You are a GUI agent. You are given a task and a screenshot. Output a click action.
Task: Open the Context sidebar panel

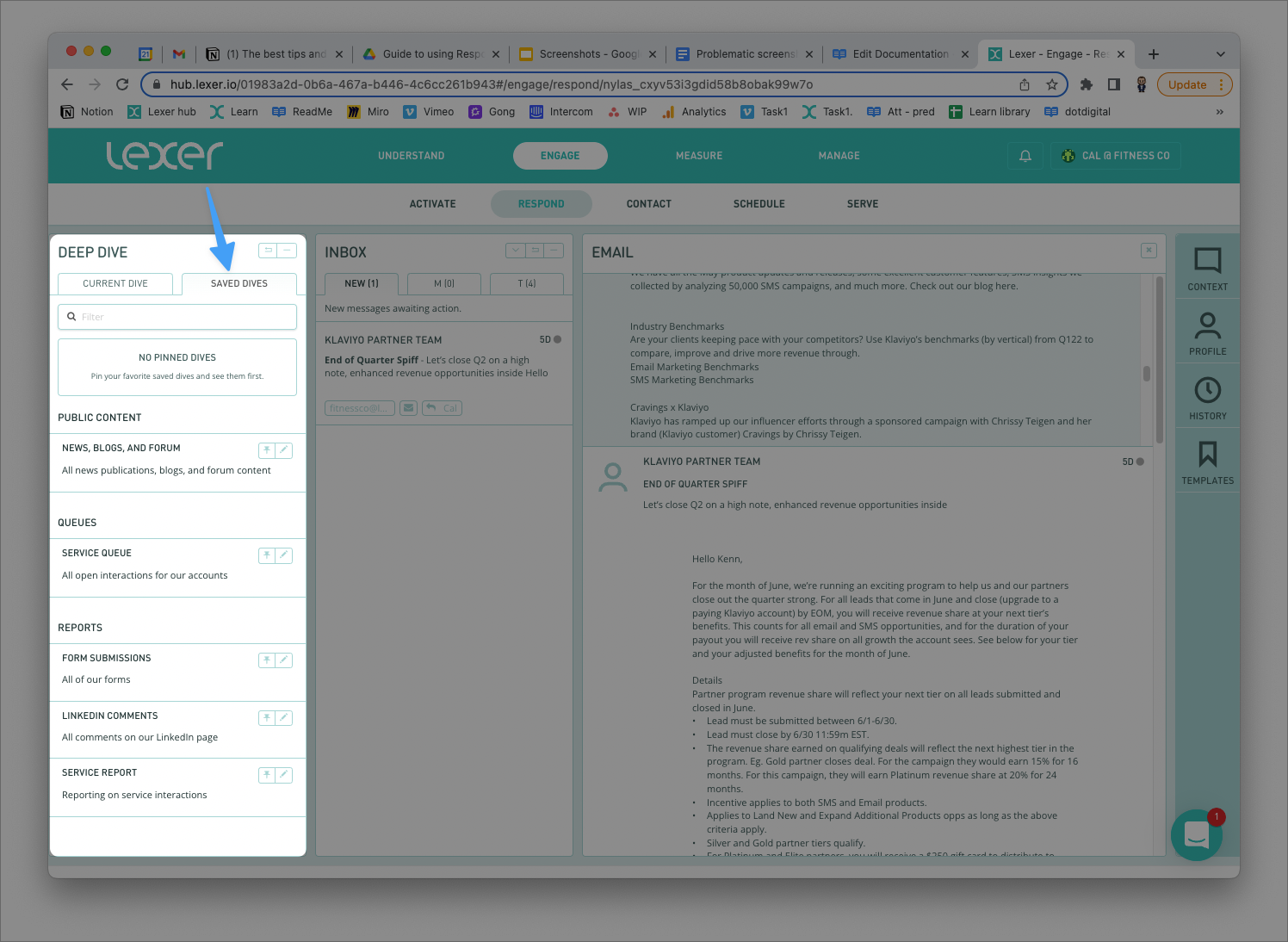(x=1207, y=269)
